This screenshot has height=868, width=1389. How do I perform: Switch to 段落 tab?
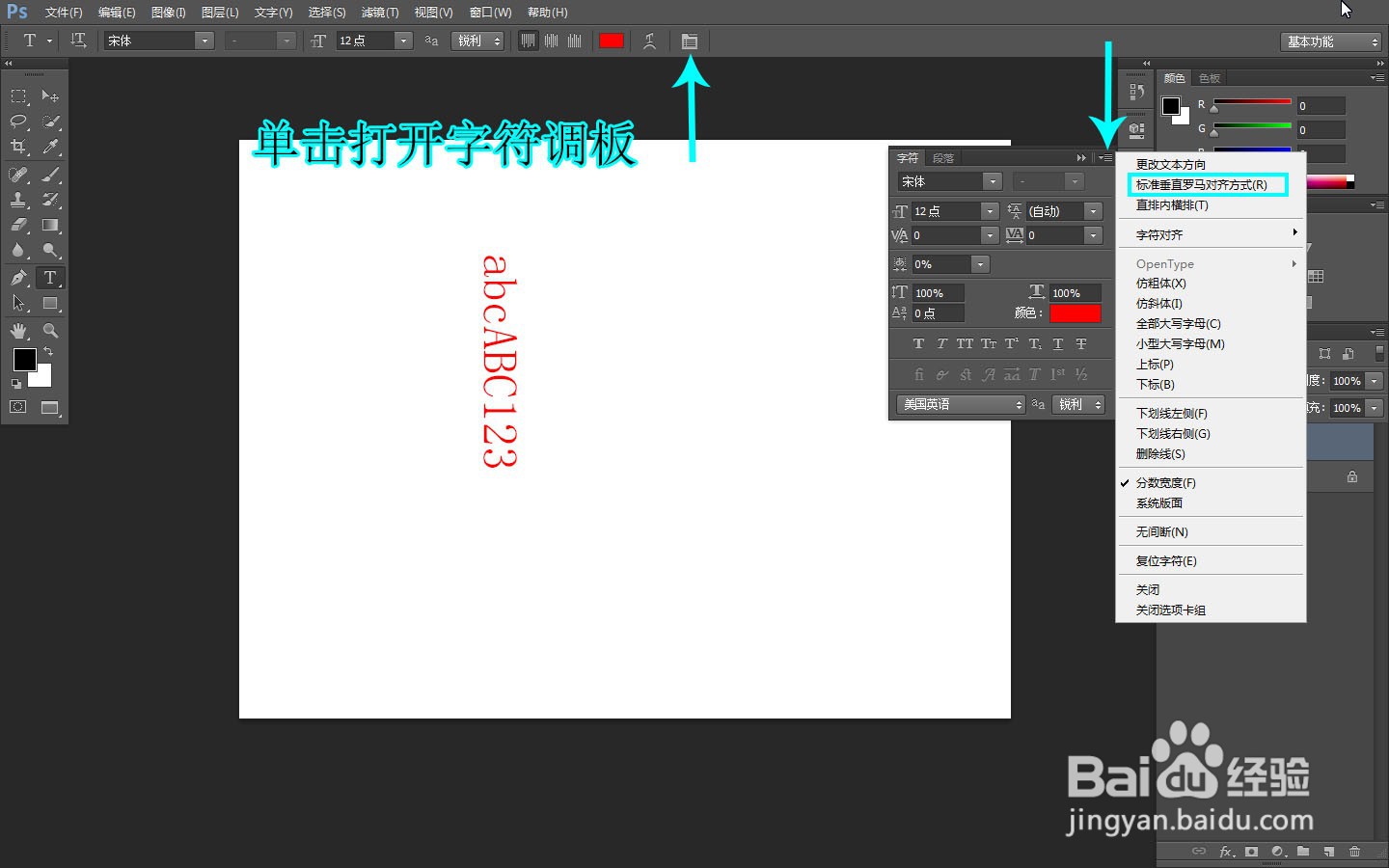pyautogui.click(x=943, y=158)
